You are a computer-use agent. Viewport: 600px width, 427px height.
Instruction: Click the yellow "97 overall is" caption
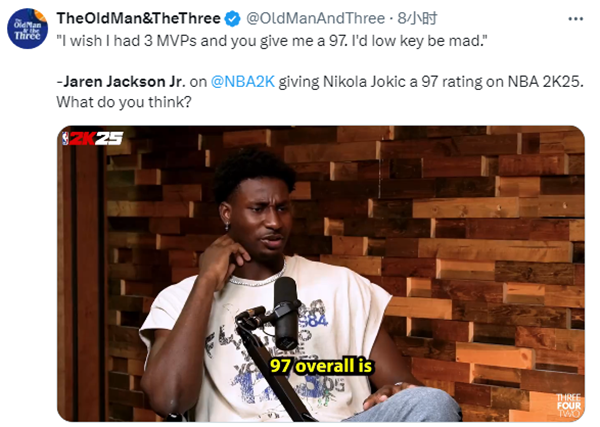coord(321,365)
